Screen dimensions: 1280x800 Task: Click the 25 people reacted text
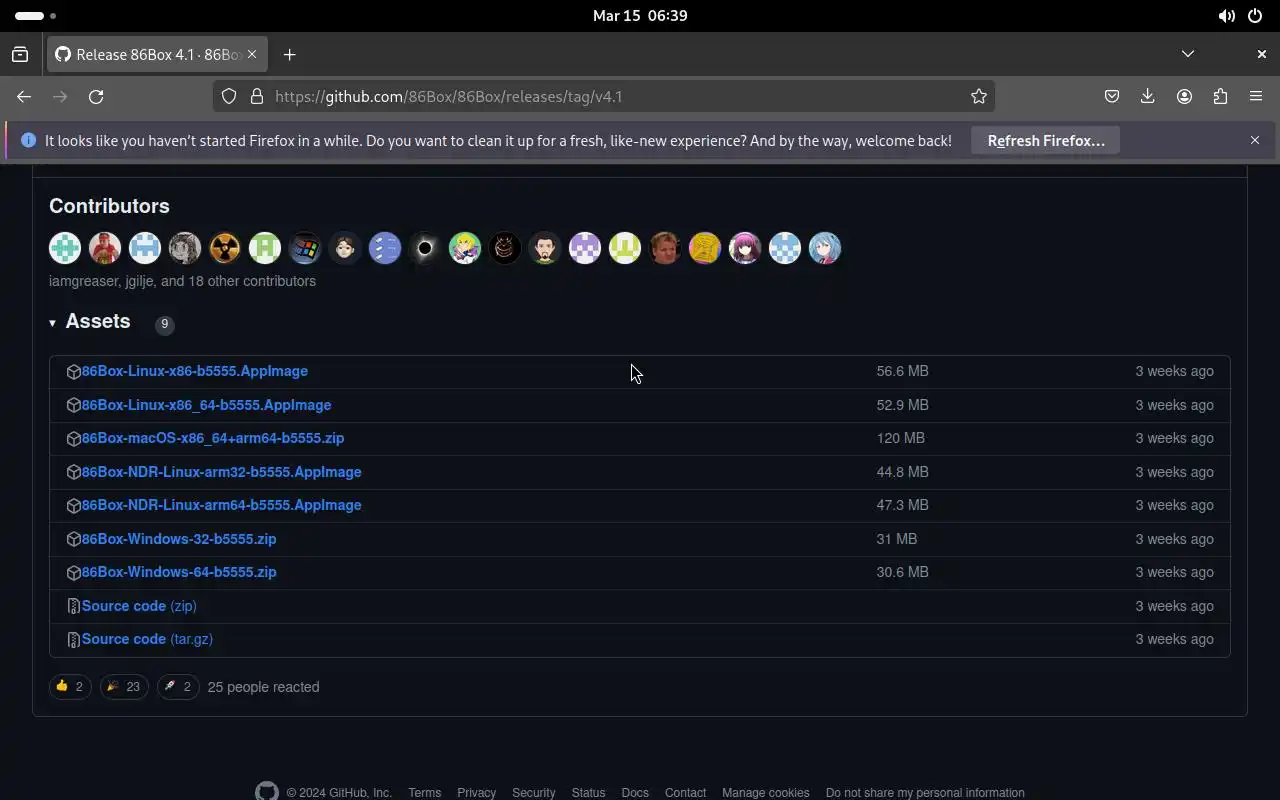263,687
